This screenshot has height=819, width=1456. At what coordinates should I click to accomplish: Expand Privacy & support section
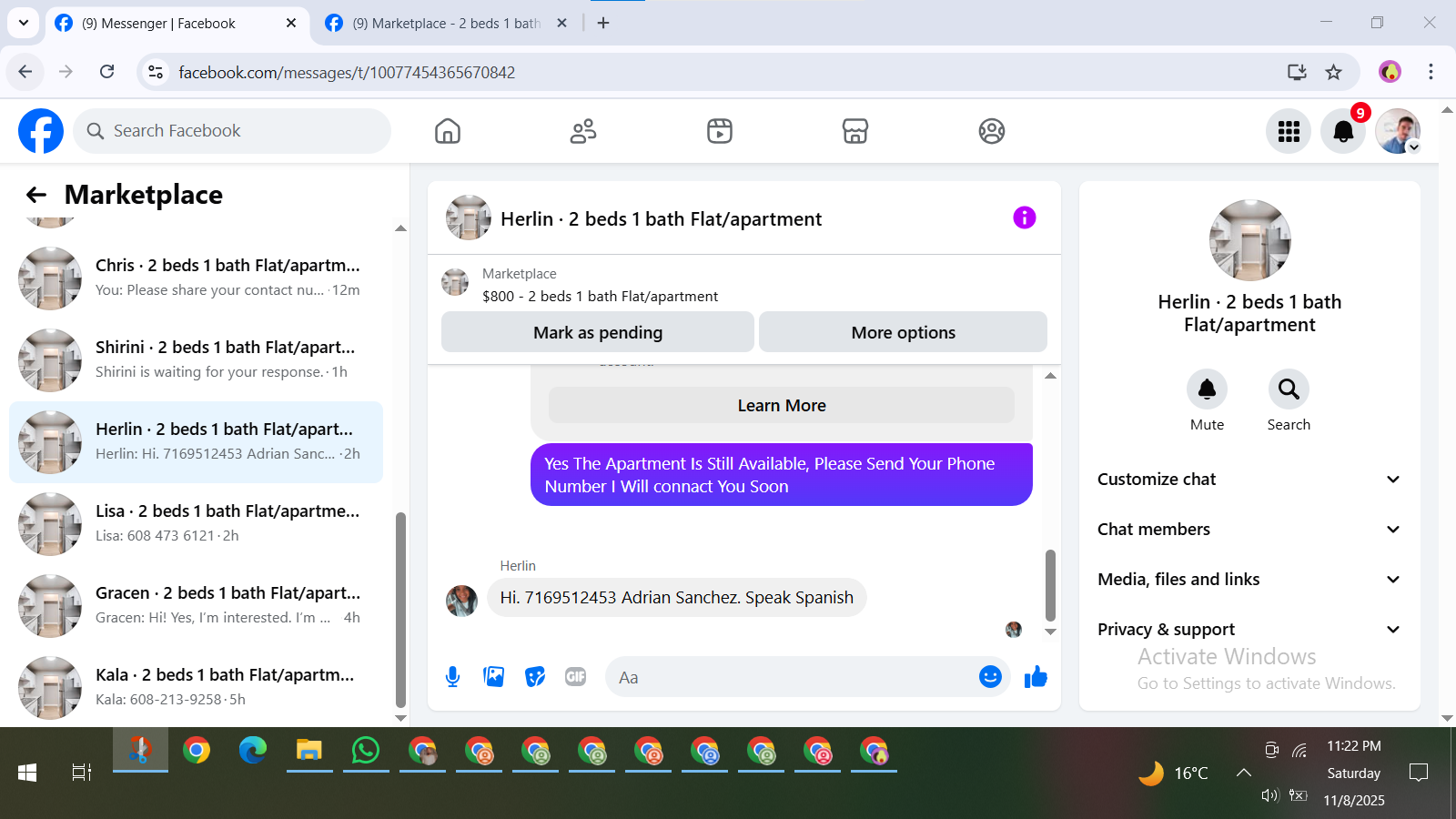click(x=1249, y=630)
